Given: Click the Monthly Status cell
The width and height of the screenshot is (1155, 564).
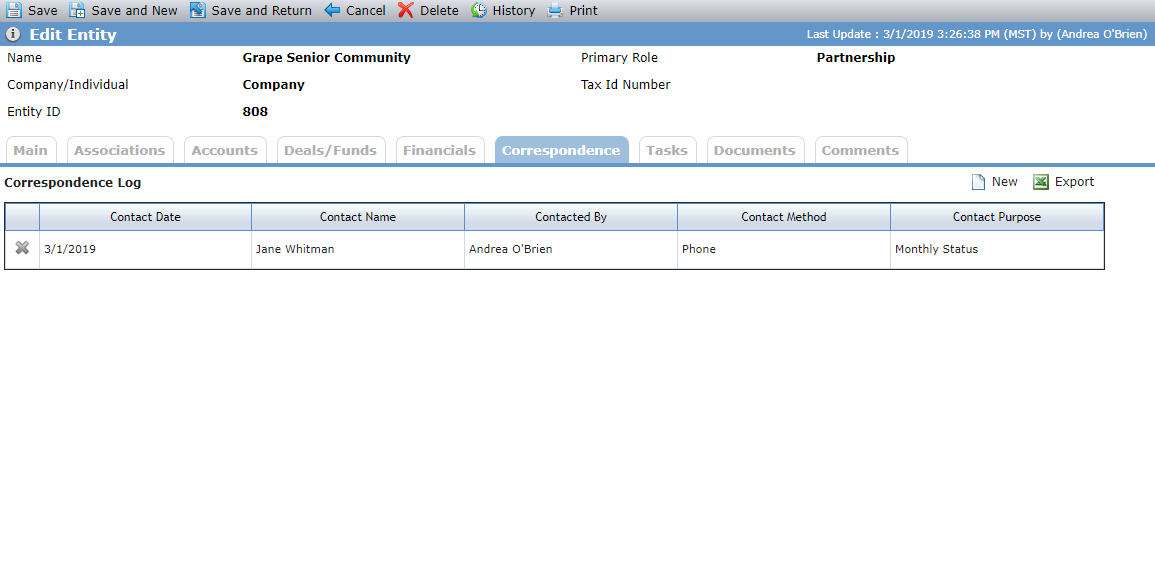Looking at the screenshot, I should 997,250.
